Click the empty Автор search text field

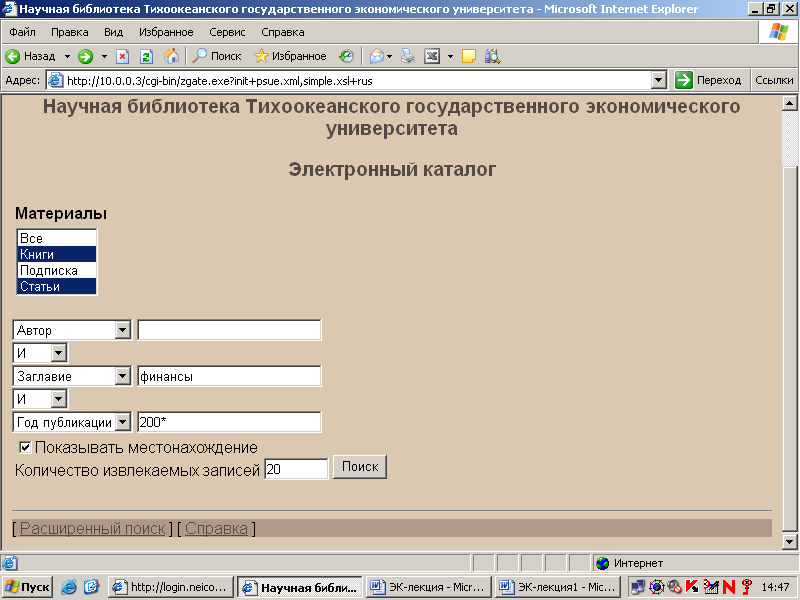tap(229, 330)
